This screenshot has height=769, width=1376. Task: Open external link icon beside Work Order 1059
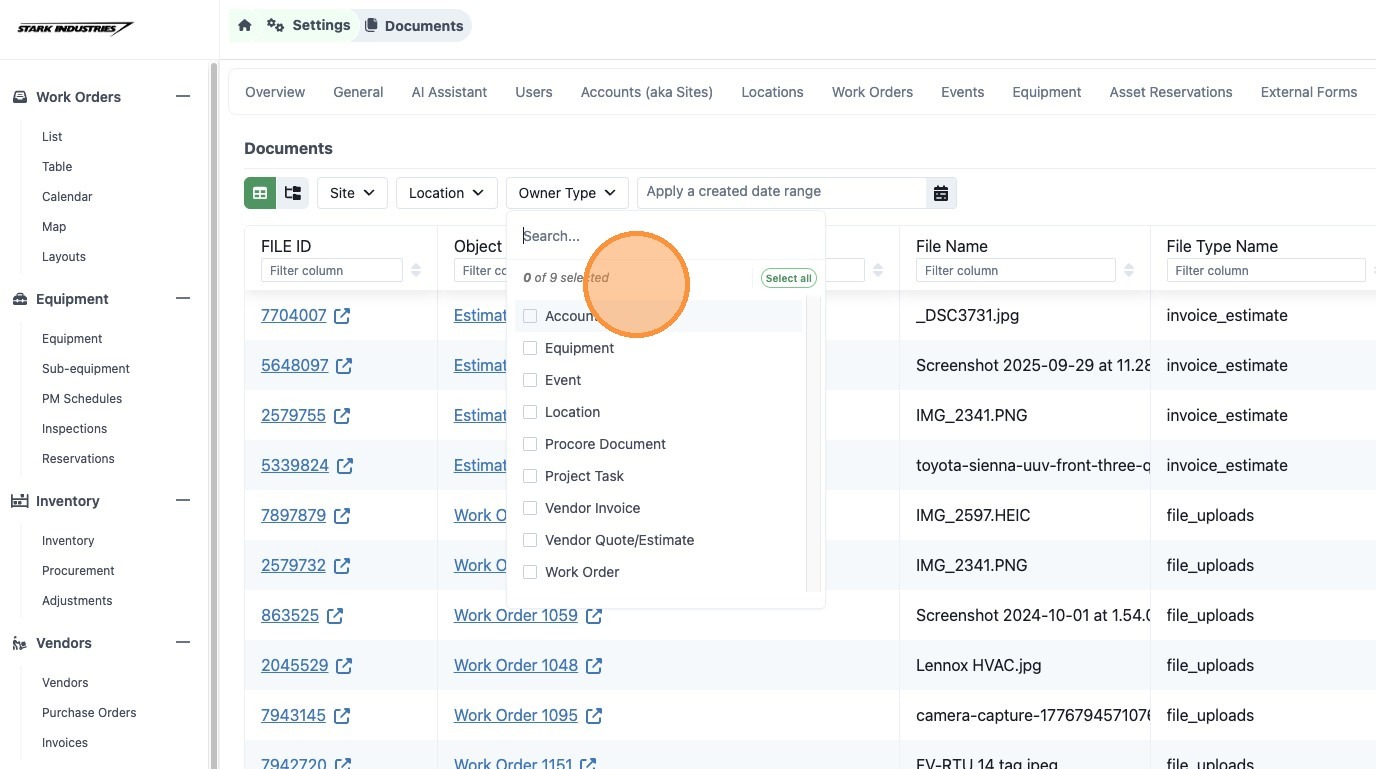pos(594,616)
